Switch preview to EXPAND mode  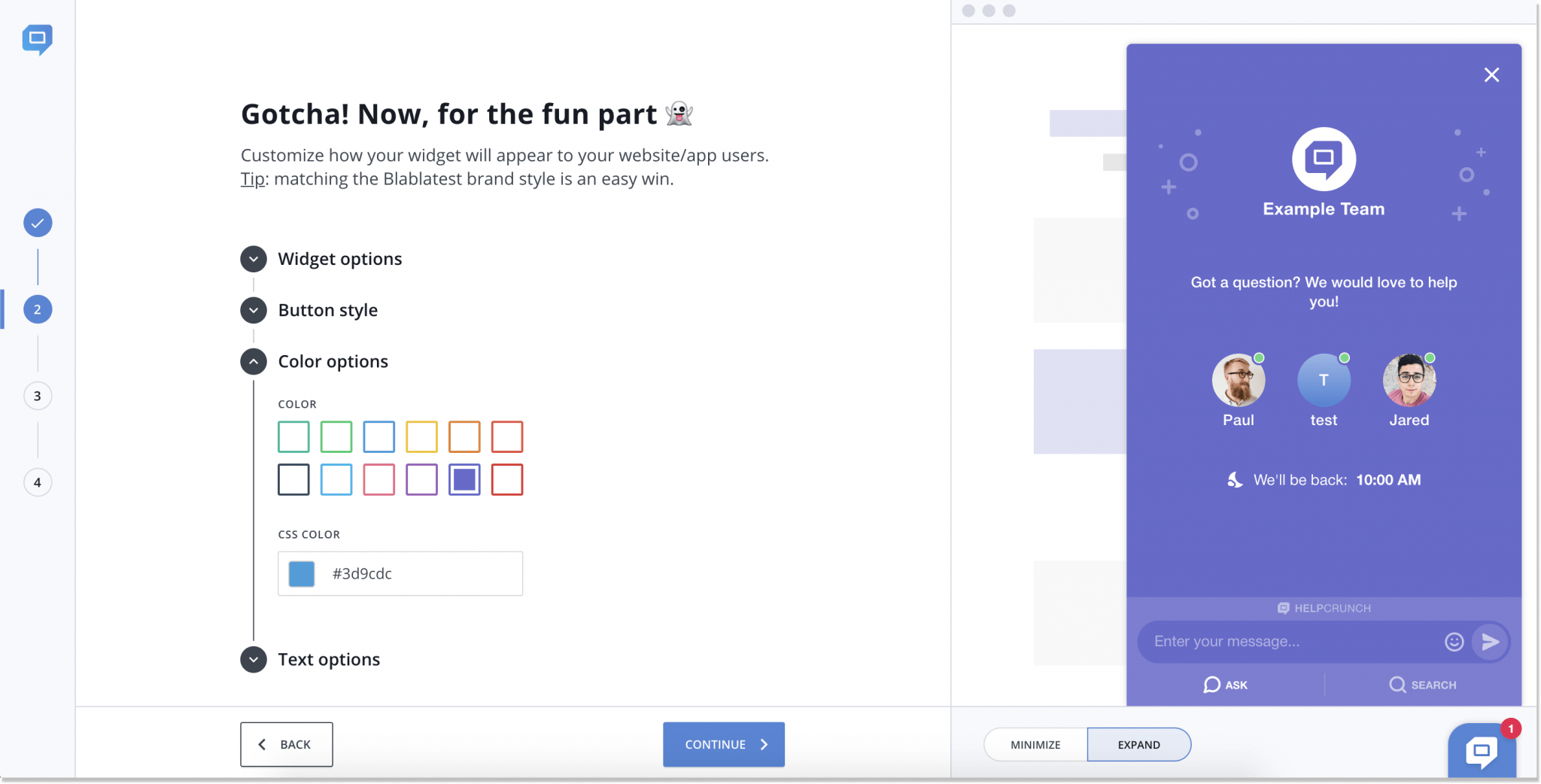click(1138, 744)
